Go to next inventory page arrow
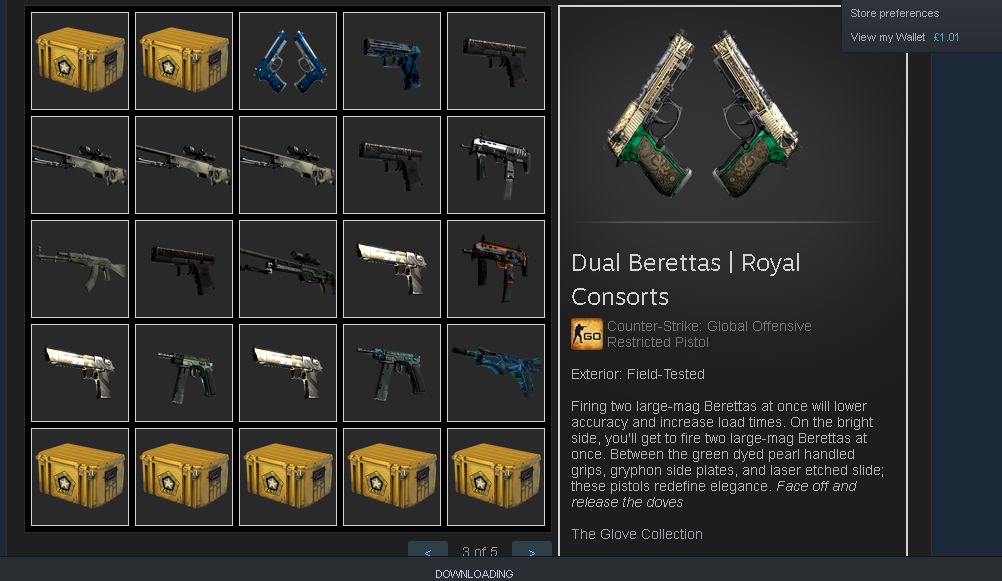This screenshot has height=581, width=1002. (532, 550)
